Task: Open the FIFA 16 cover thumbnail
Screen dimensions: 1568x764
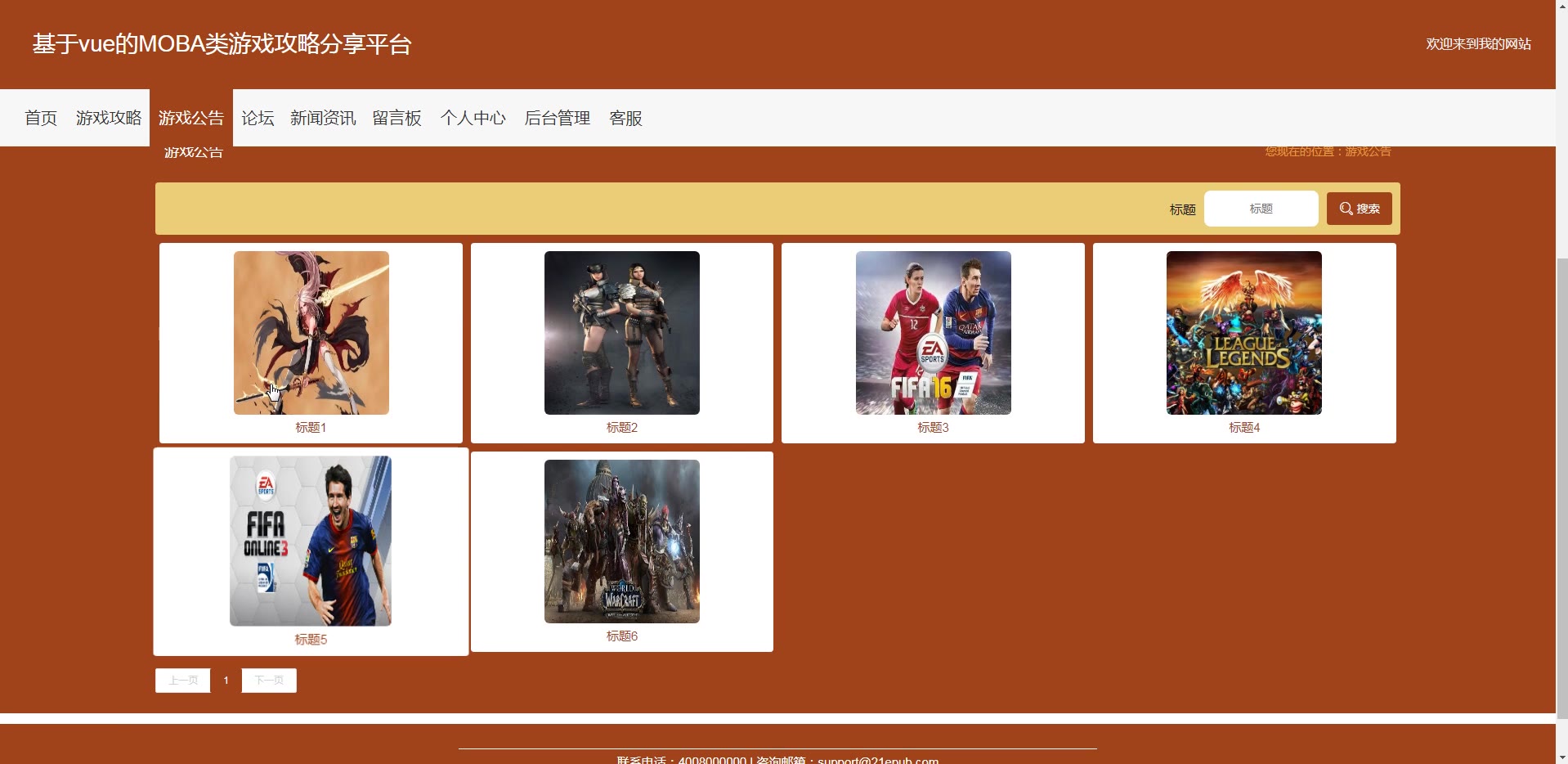Action: coord(934,333)
